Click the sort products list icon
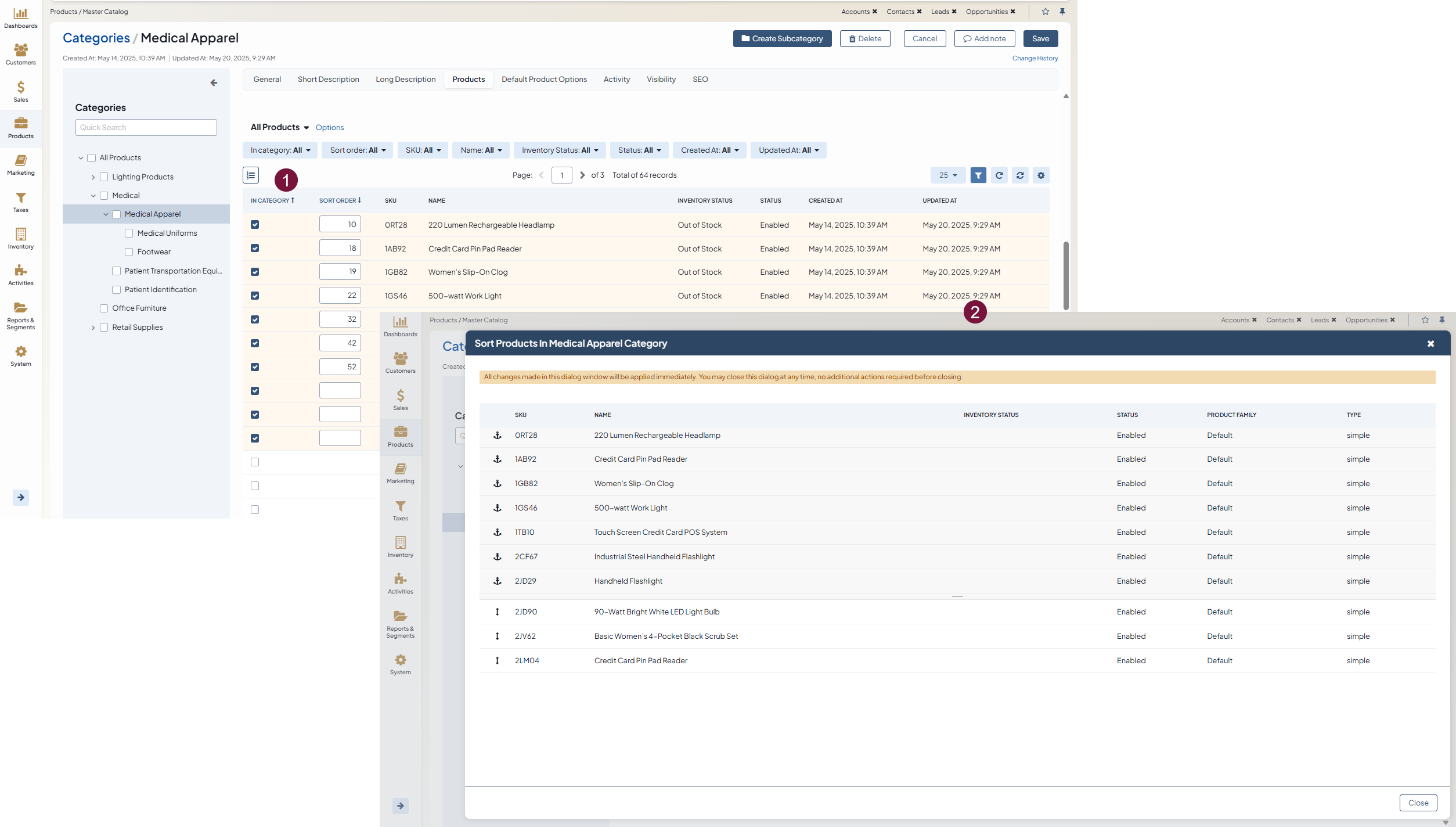This screenshot has width=1456, height=827. pos(251,175)
